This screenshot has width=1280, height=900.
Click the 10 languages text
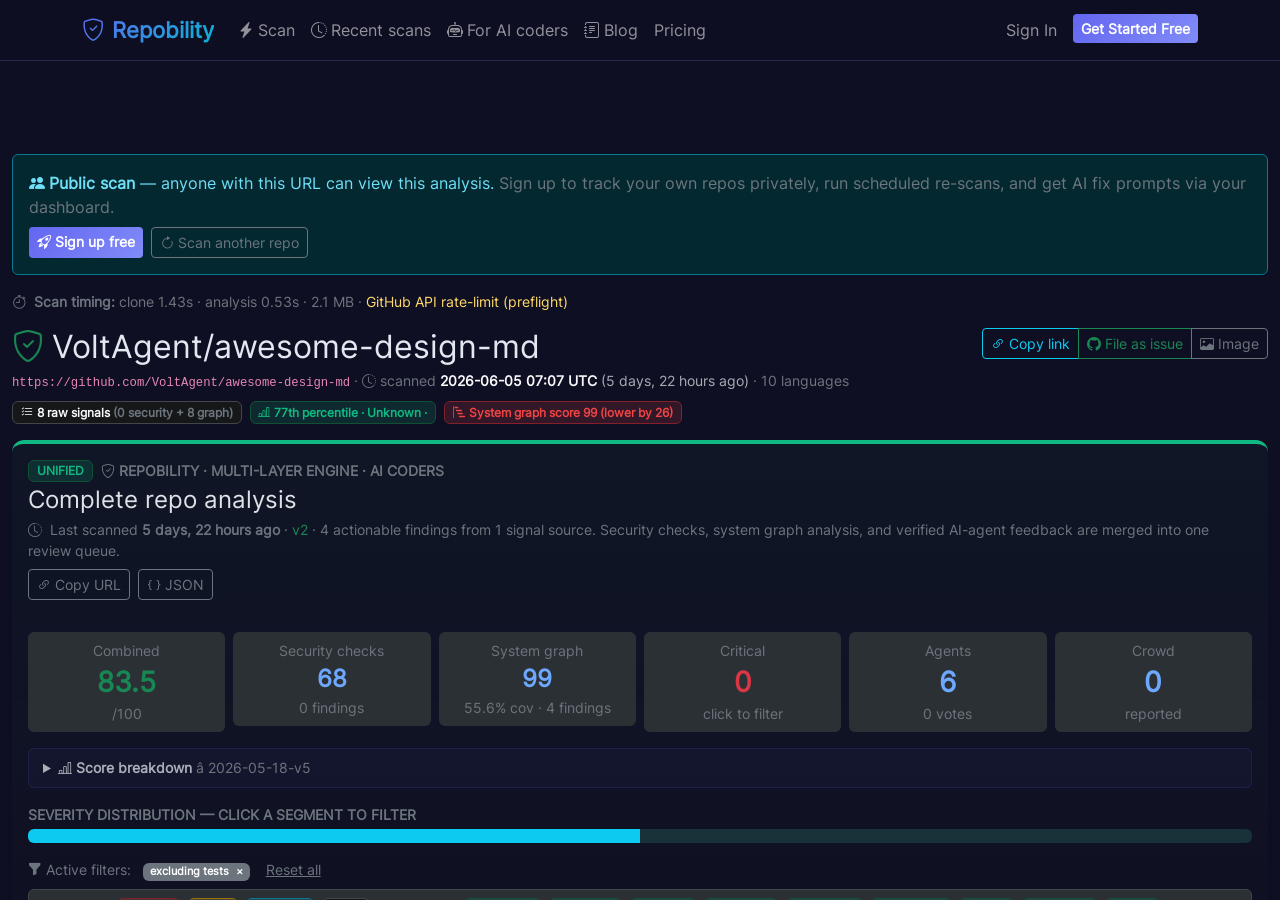805,381
